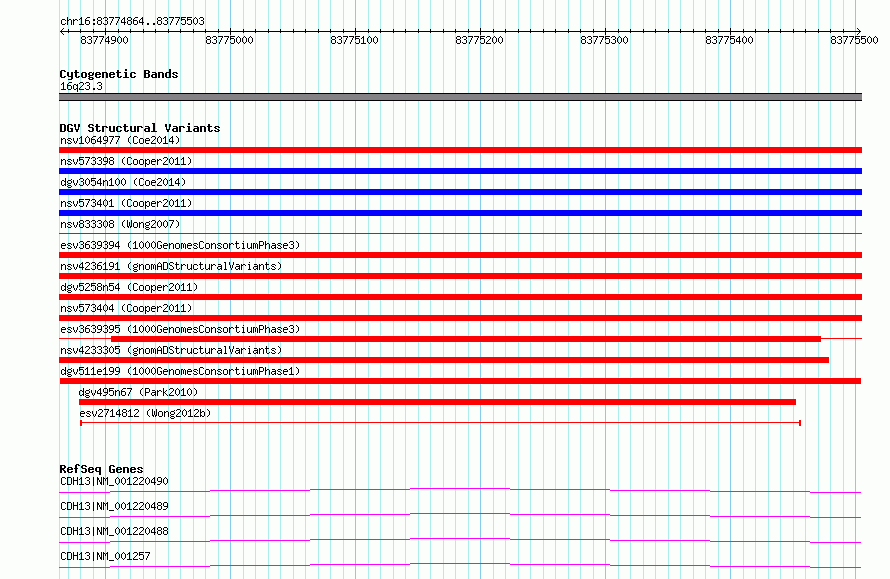Select the red bar for nsv573404
The image size is (890, 579).
tap(460, 318)
